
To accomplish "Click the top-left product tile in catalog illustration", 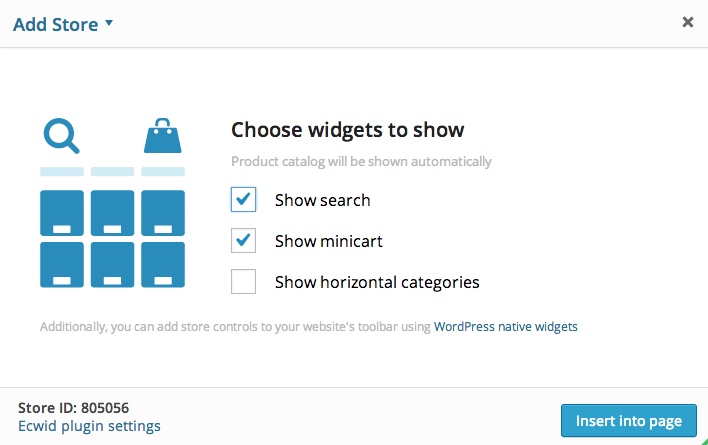I will [62, 213].
